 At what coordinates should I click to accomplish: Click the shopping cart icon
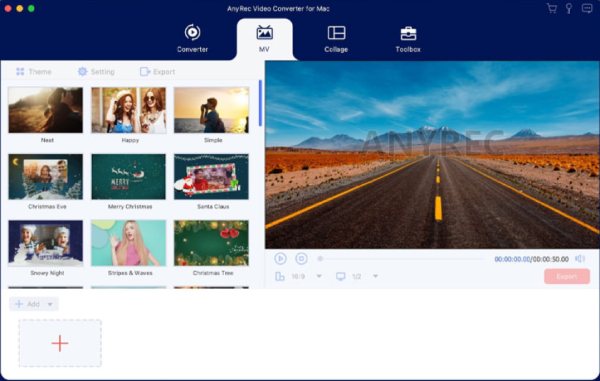tap(551, 8)
